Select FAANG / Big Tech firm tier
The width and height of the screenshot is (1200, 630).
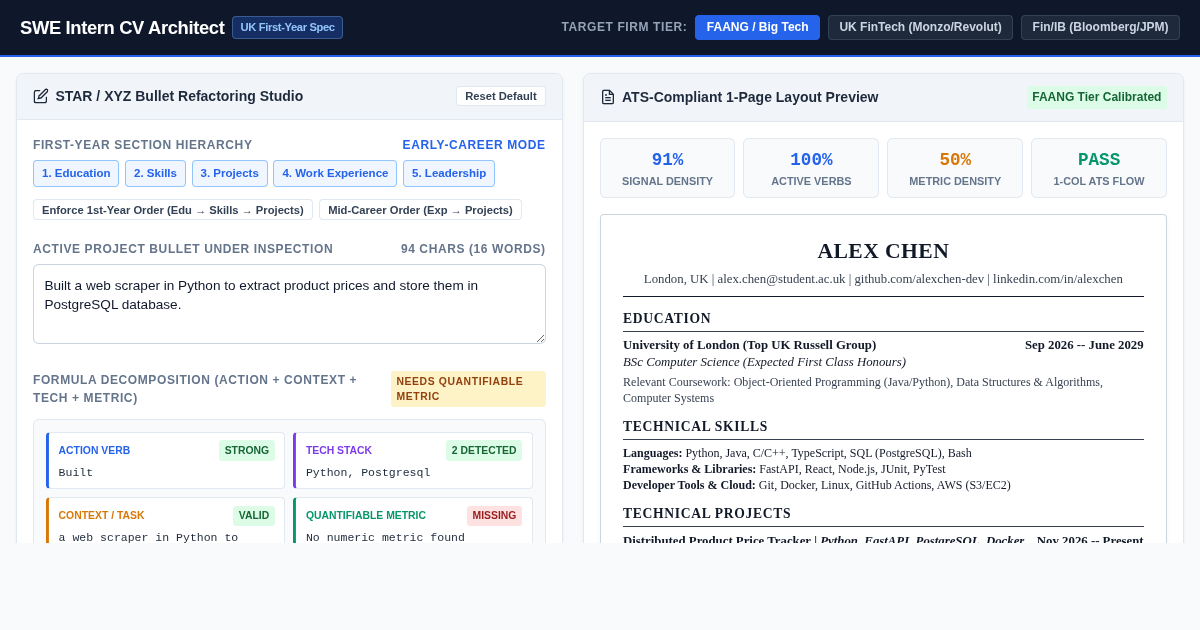coord(757,27)
